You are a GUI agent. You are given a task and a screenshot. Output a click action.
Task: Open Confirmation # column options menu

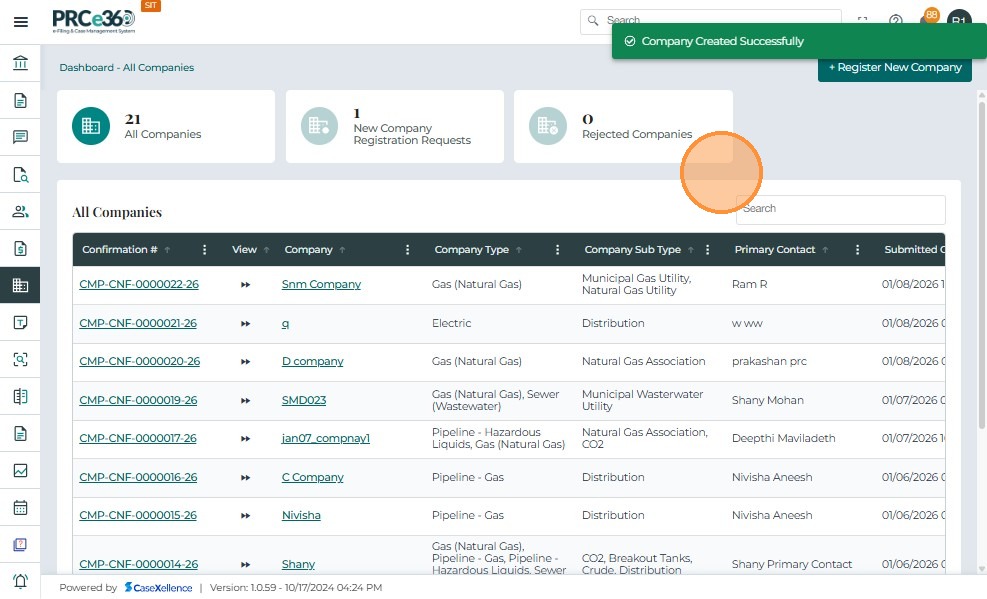pos(205,250)
